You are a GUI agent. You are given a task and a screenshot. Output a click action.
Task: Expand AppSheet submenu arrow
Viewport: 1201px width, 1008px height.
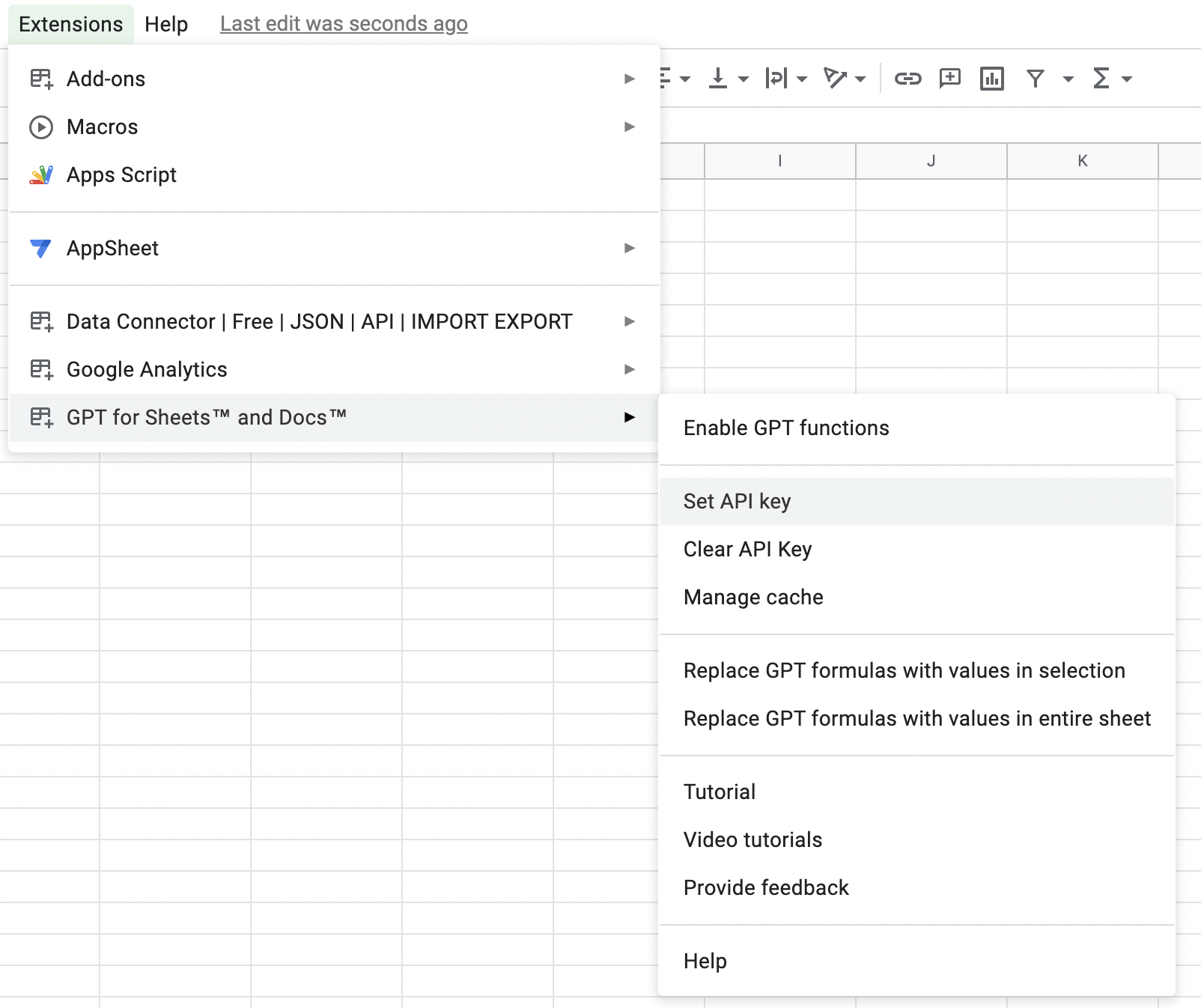click(x=630, y=248)
